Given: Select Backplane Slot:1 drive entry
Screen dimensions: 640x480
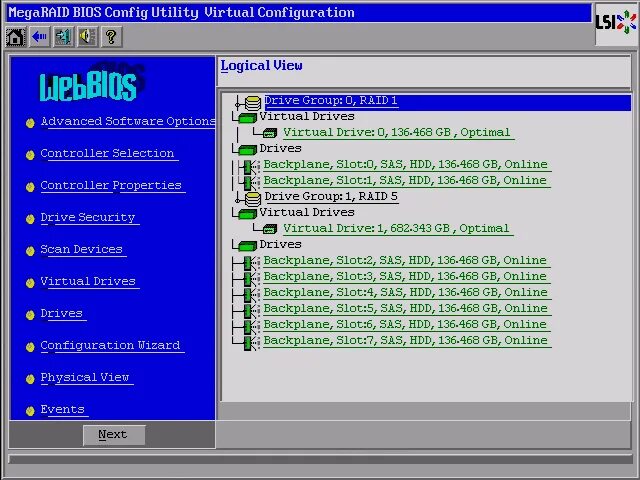Looking at the screenshot, I should pos(405,180).
